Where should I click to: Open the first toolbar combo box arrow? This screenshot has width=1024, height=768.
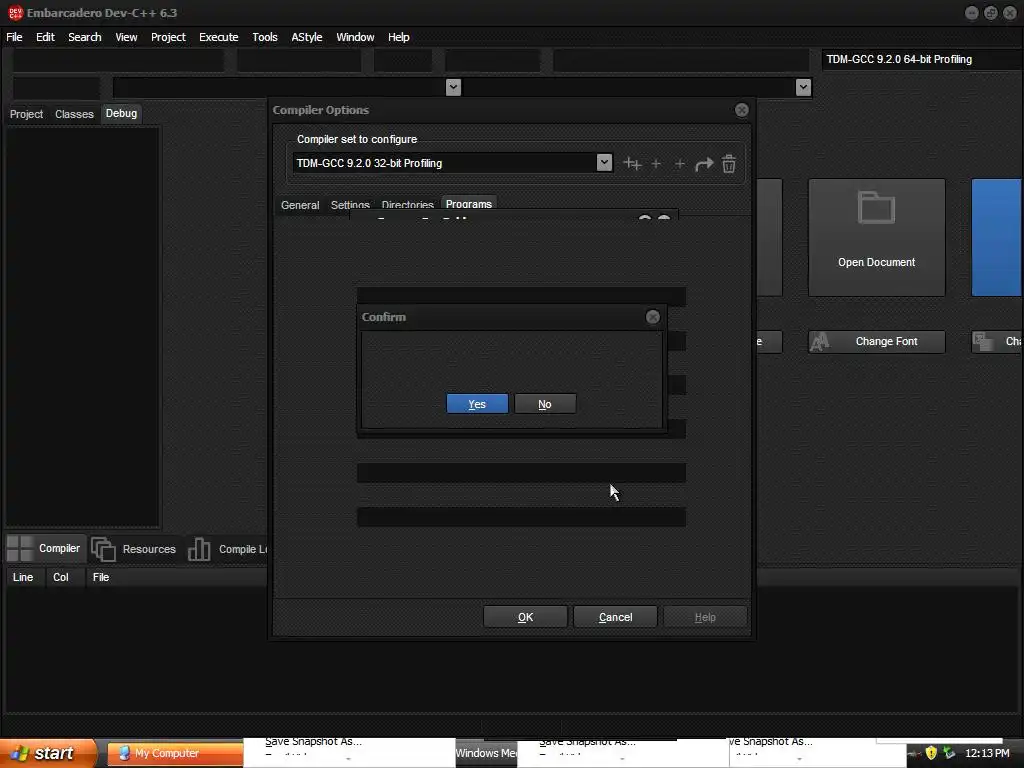[x=453, y=87]
